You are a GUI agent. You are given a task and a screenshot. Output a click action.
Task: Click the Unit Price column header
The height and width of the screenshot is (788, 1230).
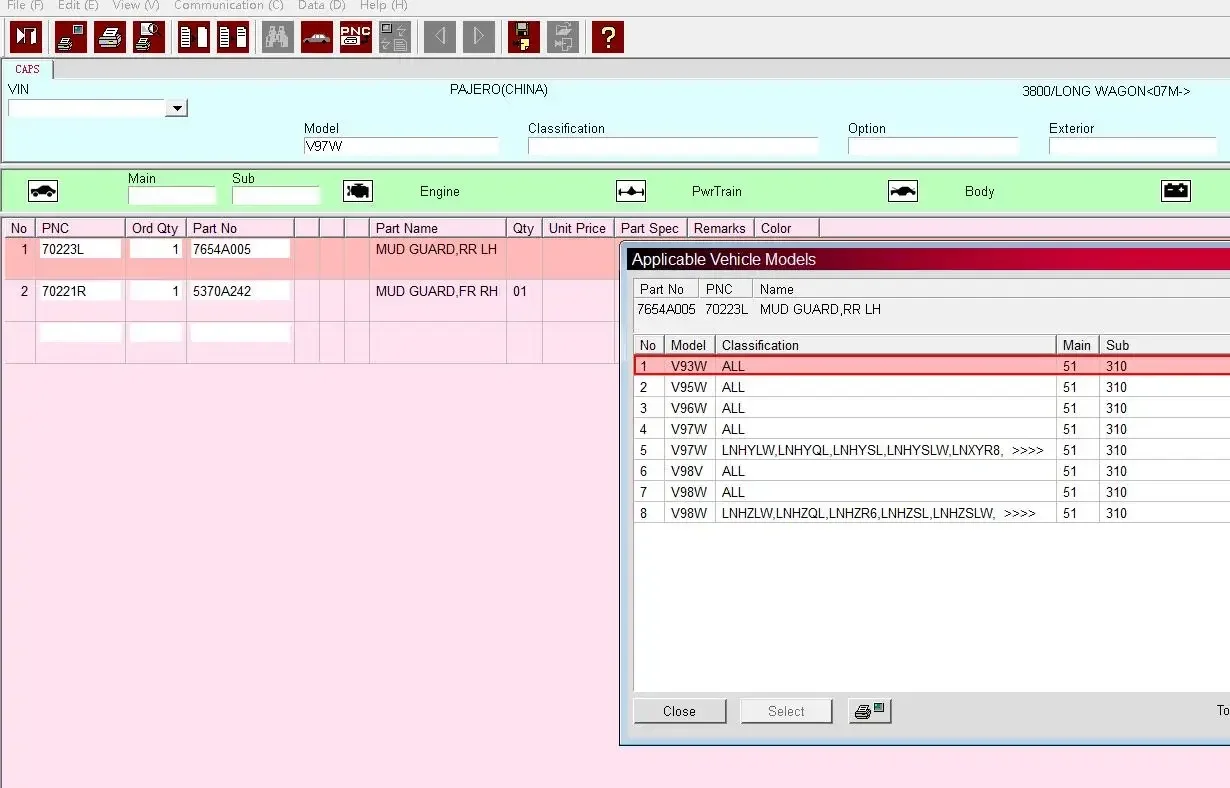point(578,228)
